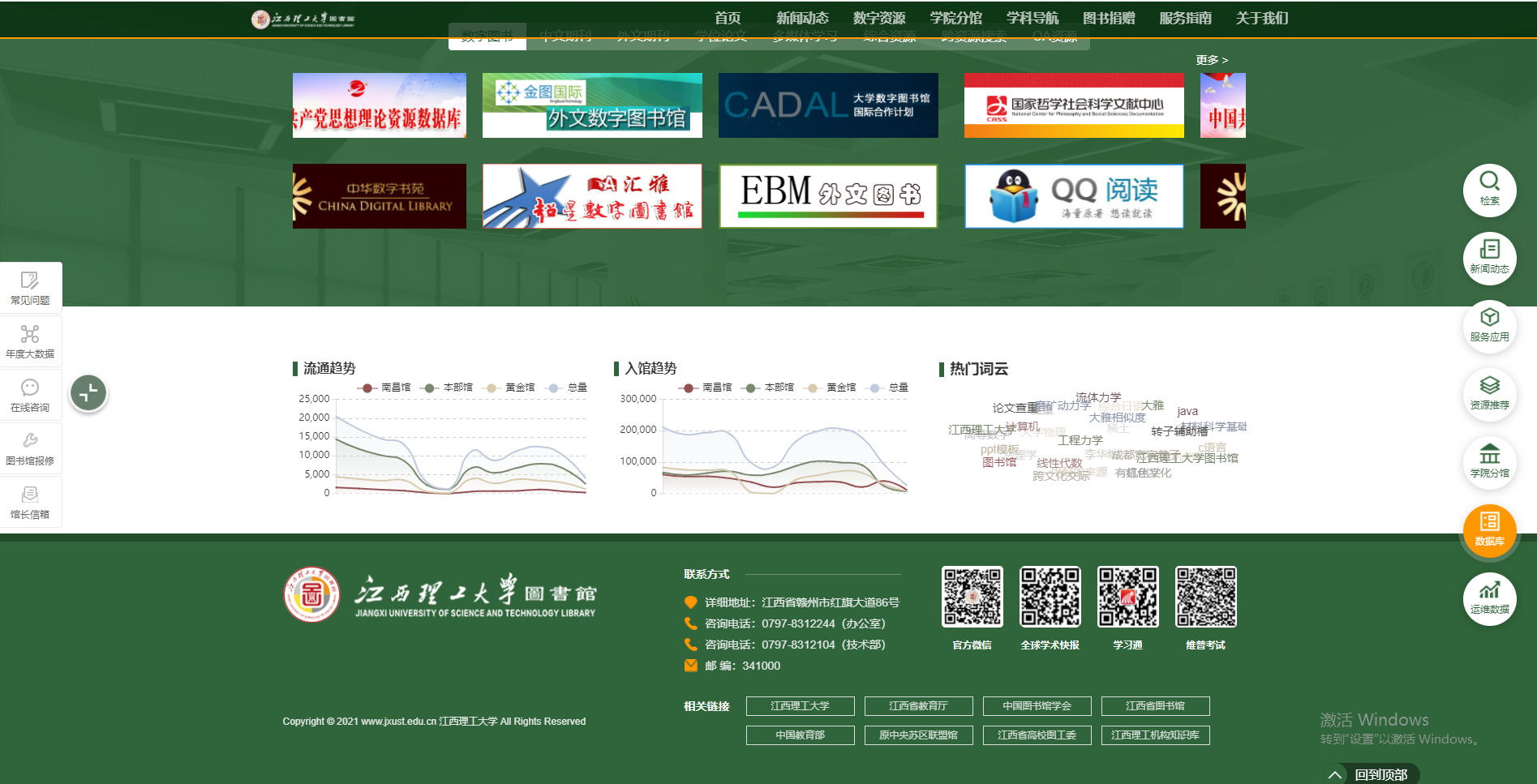Open 常见问题 in the left sidebar

30,289
